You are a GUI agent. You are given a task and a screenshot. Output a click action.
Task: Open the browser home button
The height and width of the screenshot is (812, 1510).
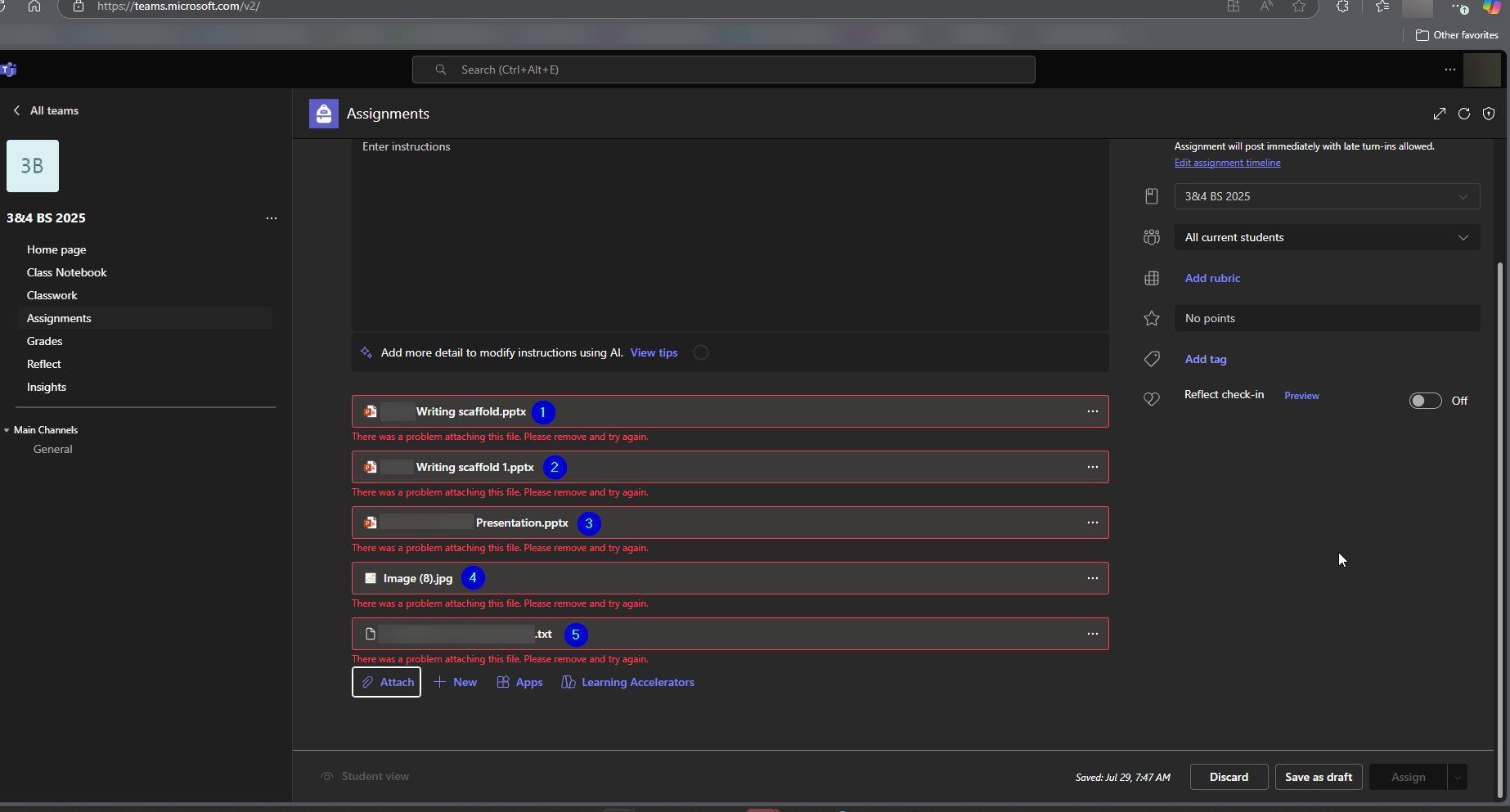coord(34,7)
